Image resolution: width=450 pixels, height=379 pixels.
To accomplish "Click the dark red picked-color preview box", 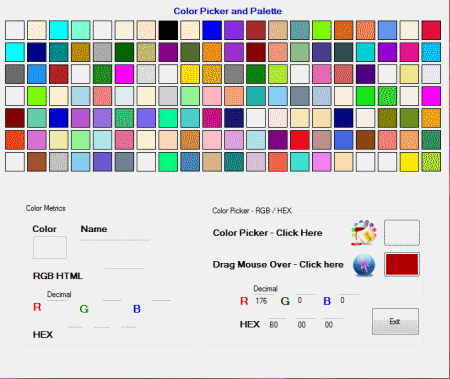I will (x=402, y=265).
